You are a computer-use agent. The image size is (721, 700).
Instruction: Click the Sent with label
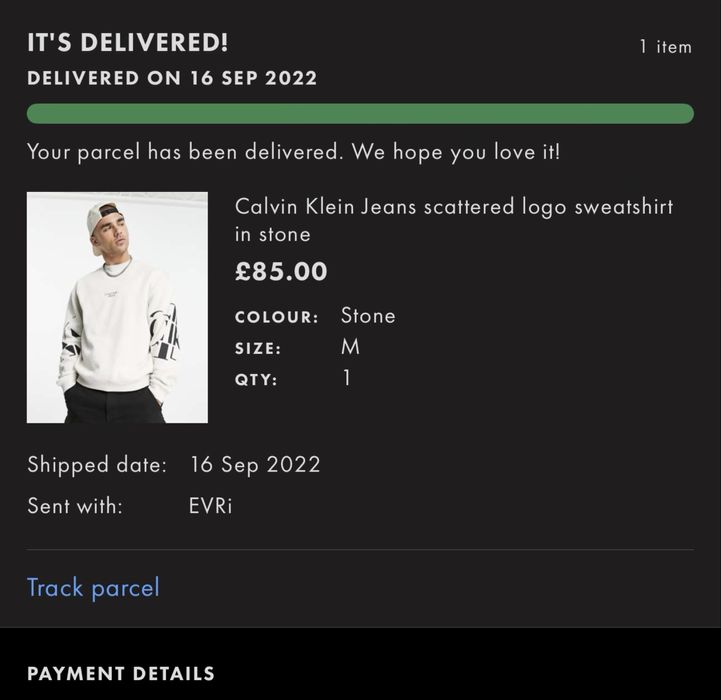[x=75, y=506]
